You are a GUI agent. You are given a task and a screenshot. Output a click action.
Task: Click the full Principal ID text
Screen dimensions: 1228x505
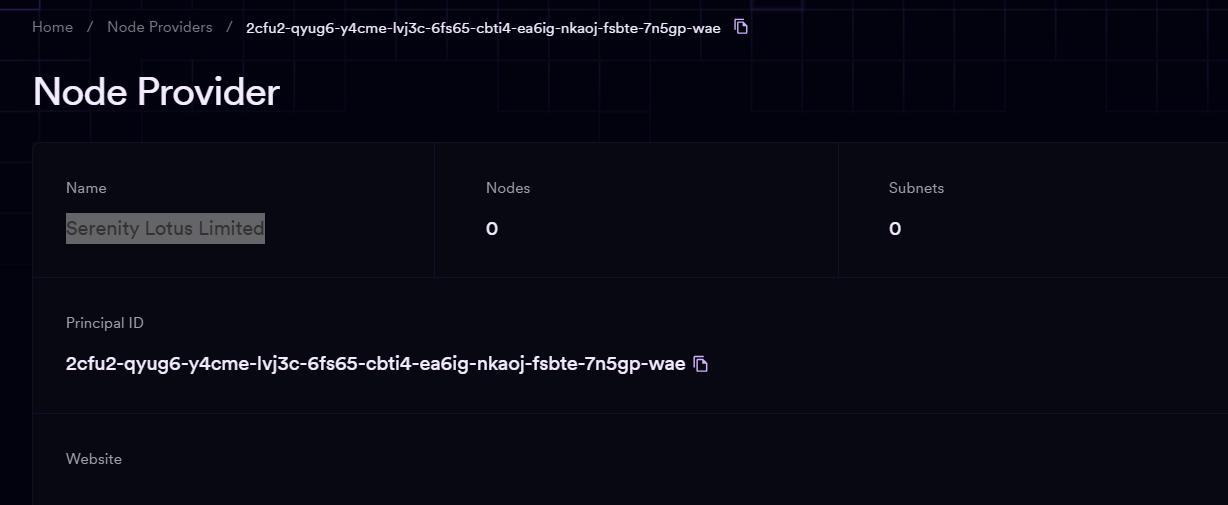coord(375,364)
